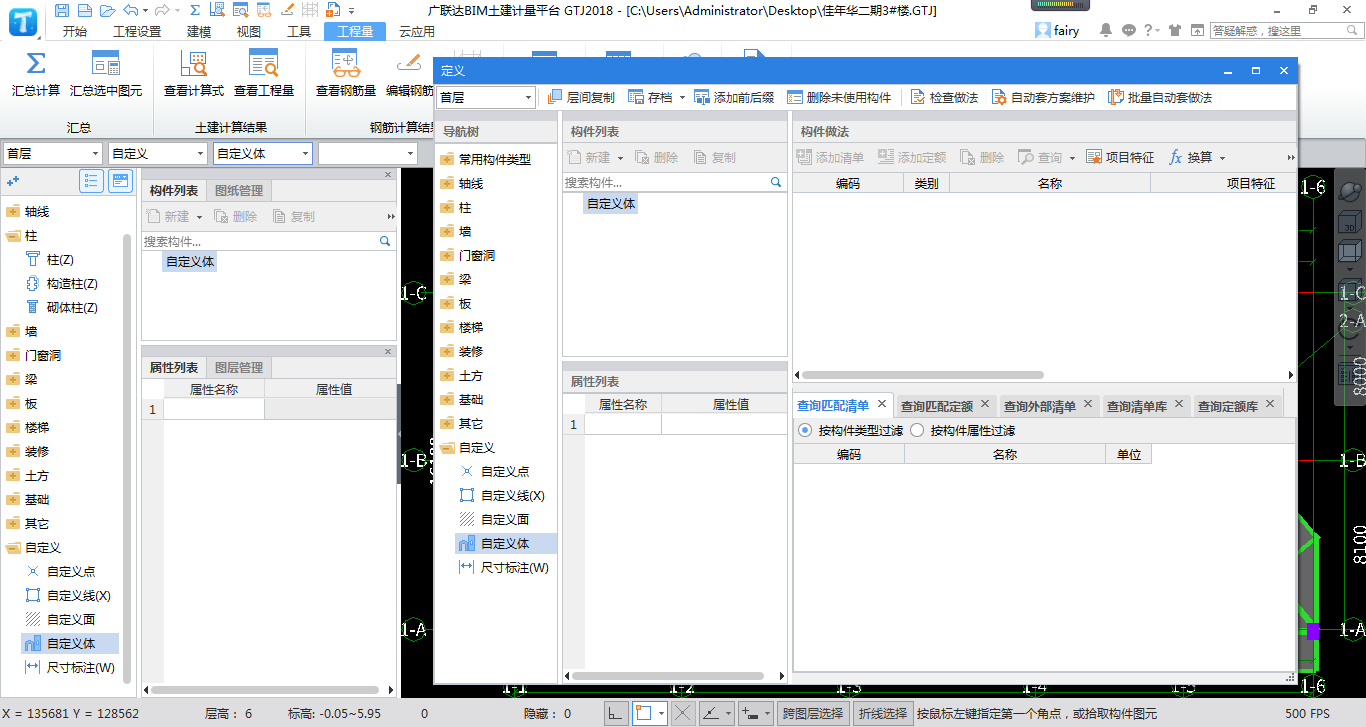Click 层间复制 in the 定义 toolbar
The height and width of the screenshot is (727, 1366).
click(x=582, y=97)
